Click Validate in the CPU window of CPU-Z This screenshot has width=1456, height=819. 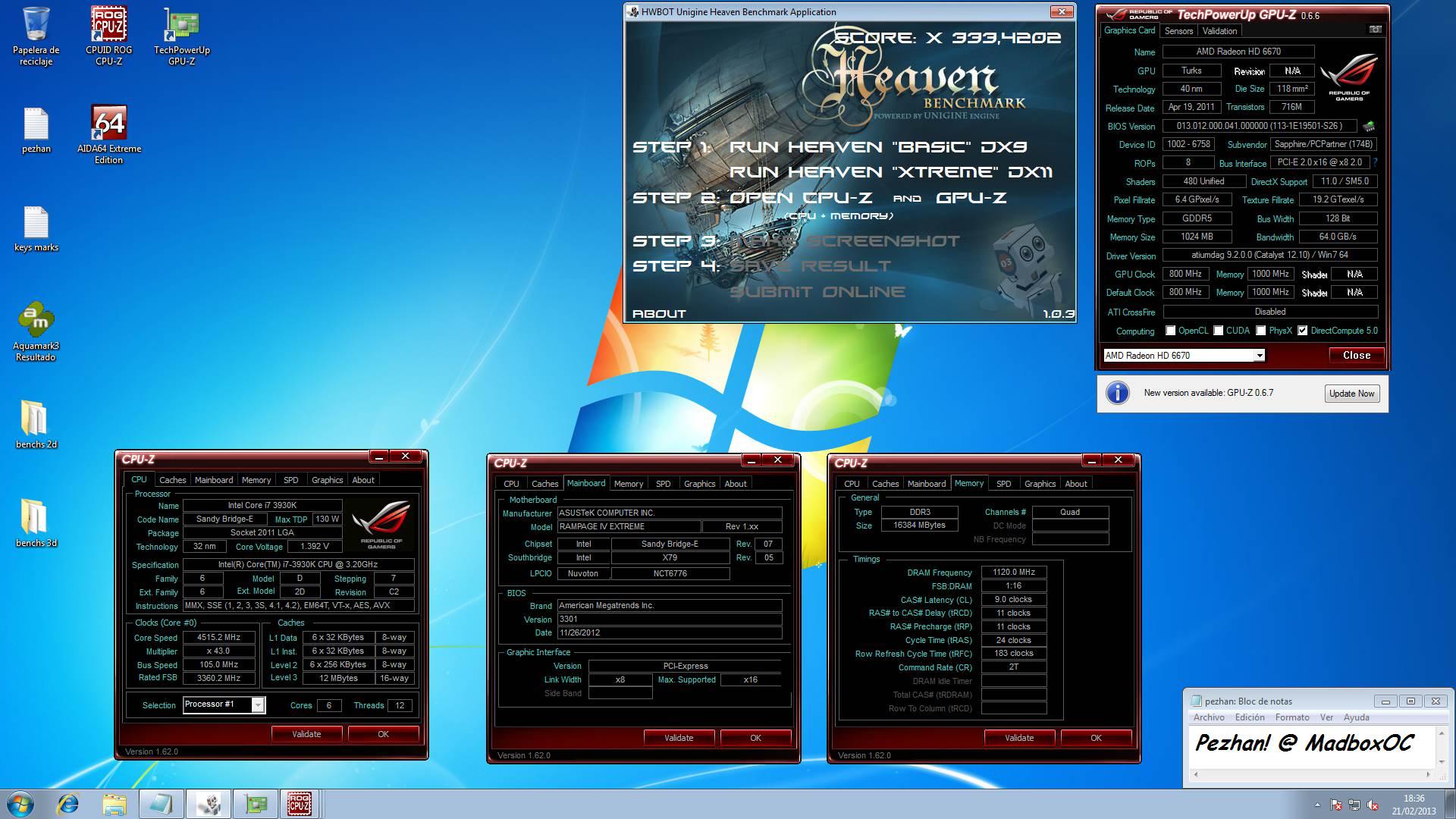tap(306, 734)
